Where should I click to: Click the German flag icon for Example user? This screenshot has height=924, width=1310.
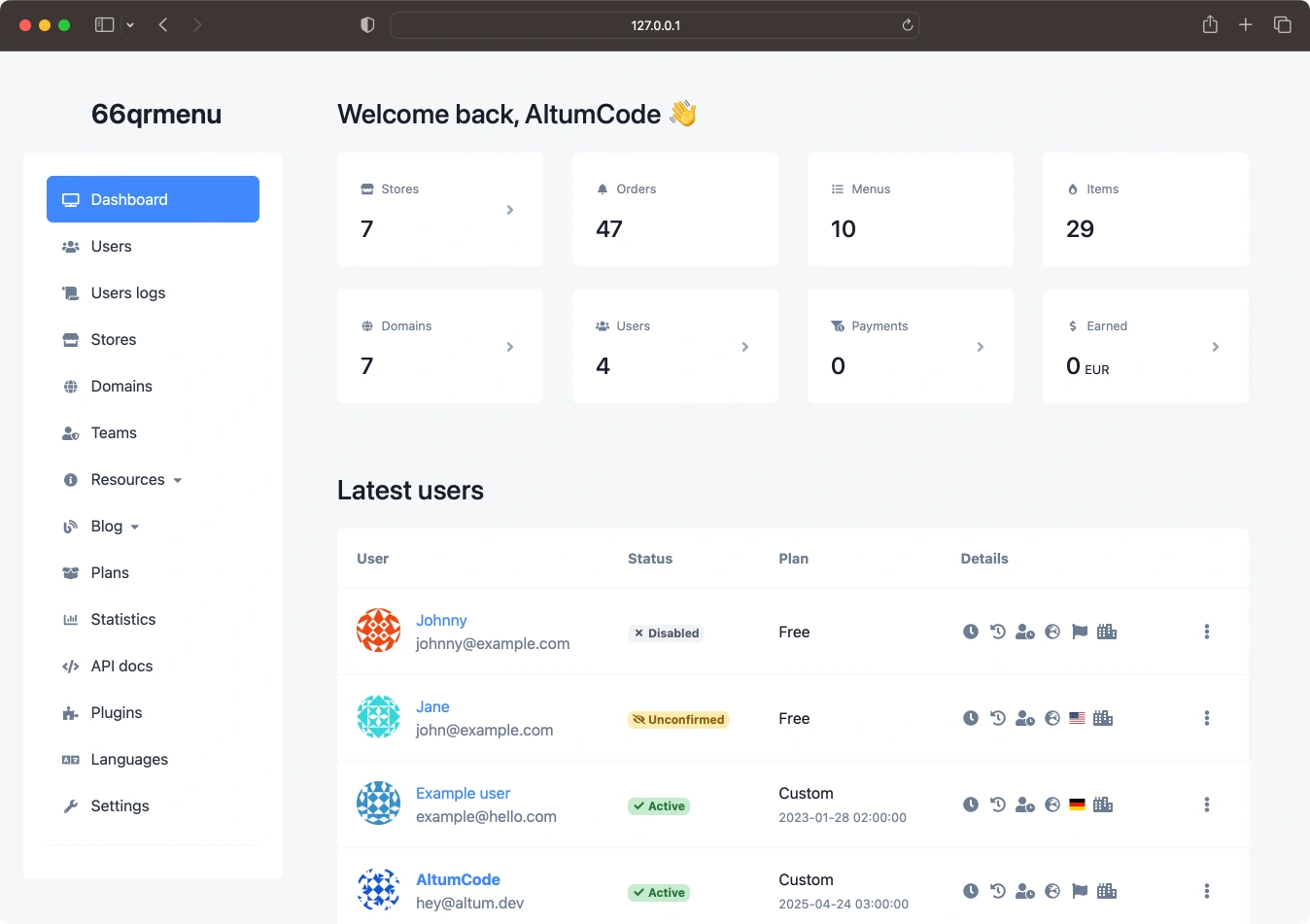(1077, 804)
